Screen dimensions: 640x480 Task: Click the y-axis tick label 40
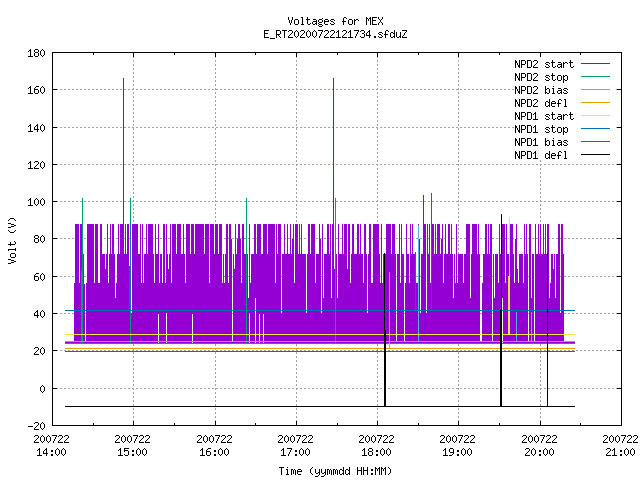39,314
